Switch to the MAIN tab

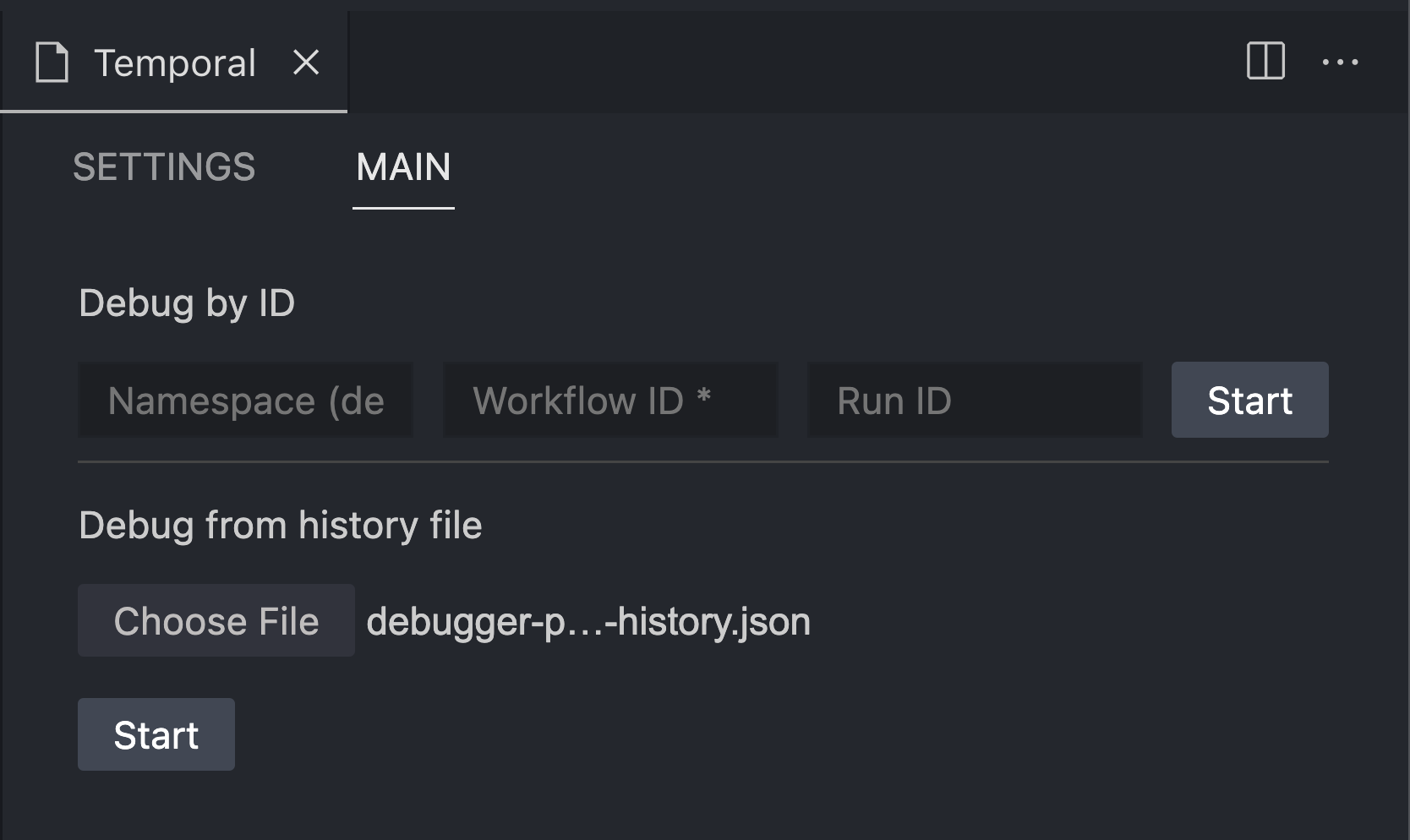pyautogui.click(x=403, y=167)
